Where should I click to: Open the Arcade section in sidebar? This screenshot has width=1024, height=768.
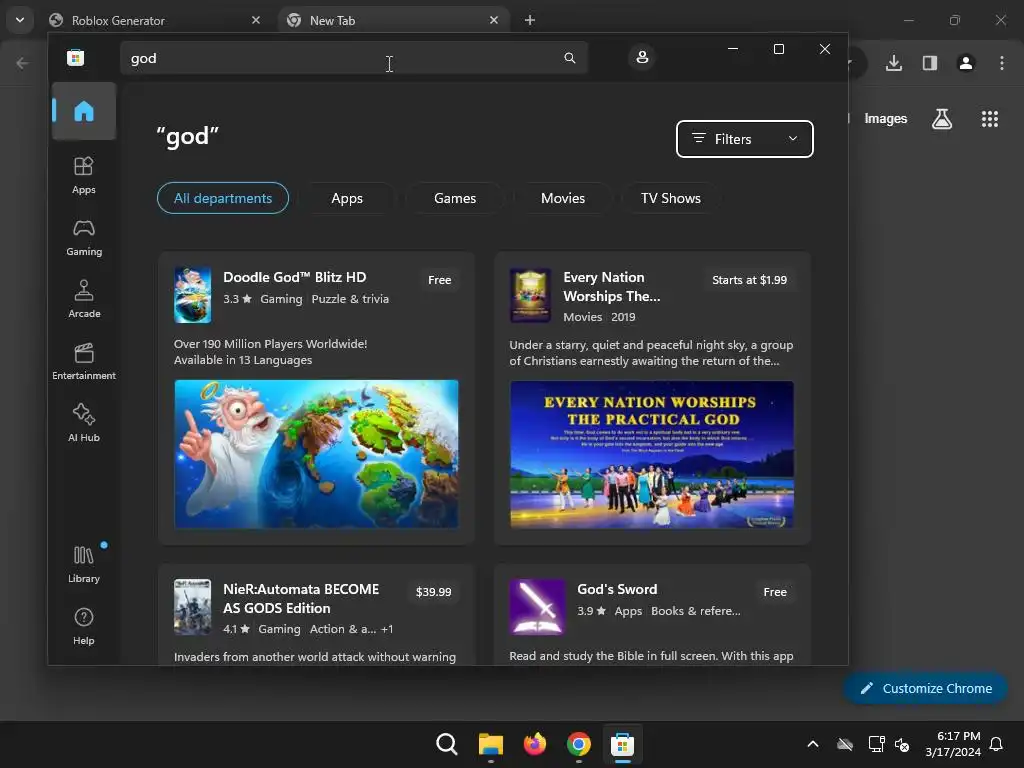pos(84,299)
